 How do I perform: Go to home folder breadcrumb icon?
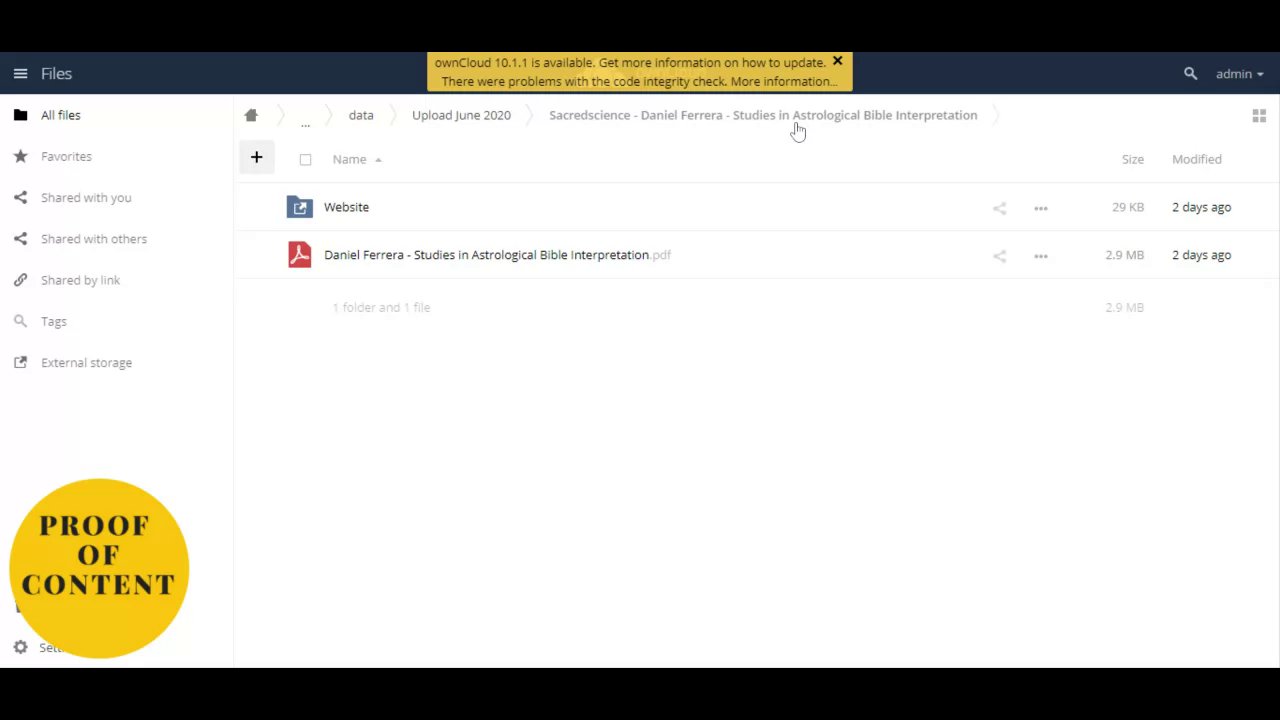pyautogui.click(x=251, y=115)
